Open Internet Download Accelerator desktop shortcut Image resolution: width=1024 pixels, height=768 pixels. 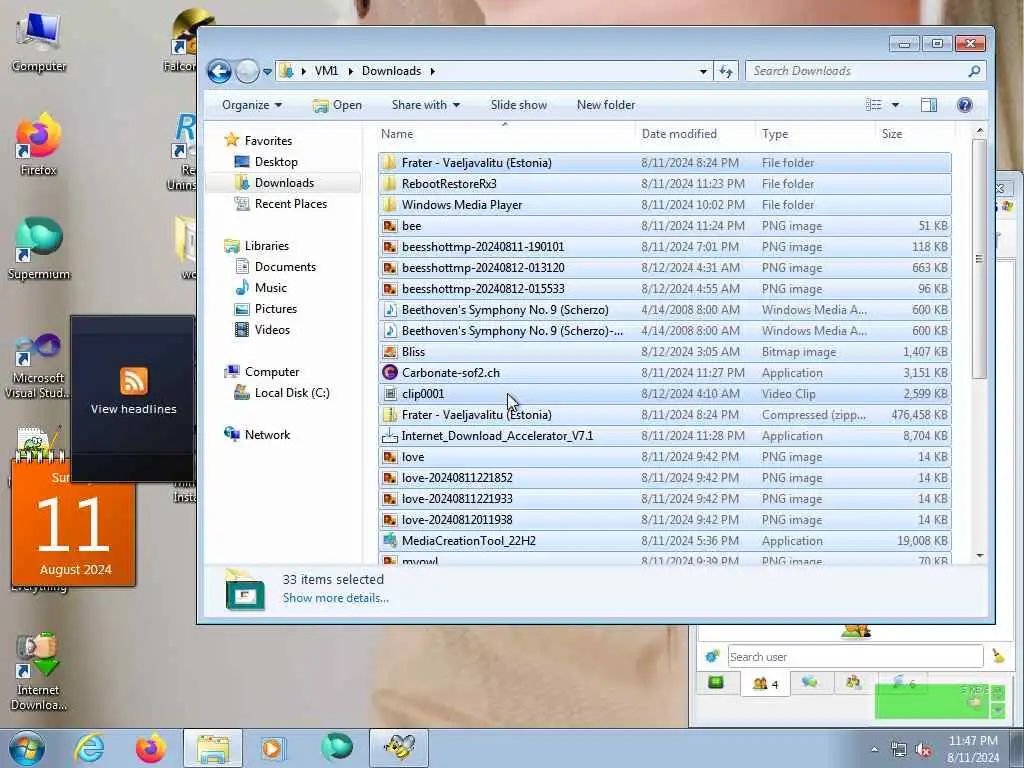coord(38,672)
